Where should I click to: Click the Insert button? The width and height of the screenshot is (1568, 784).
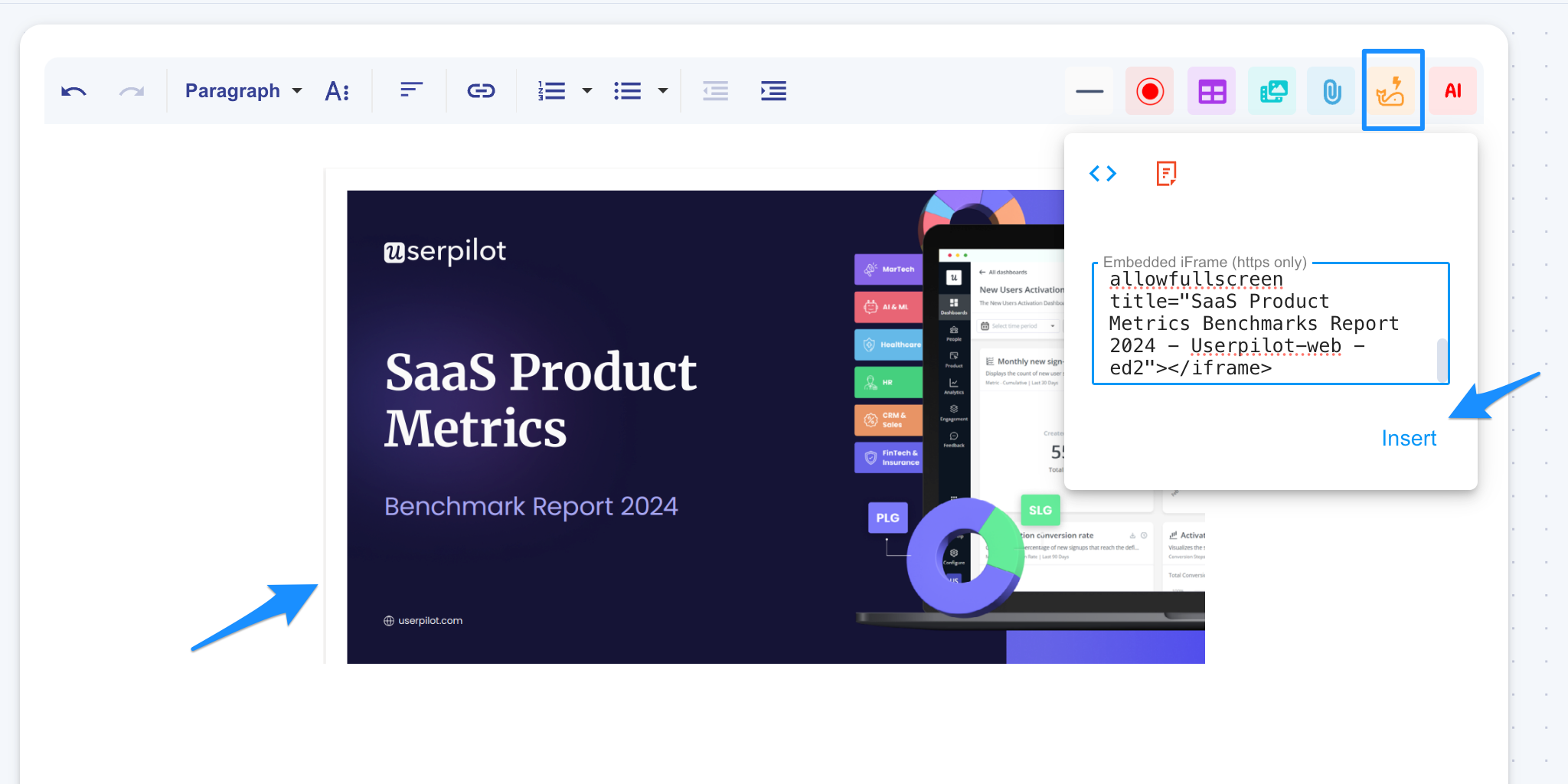tap(1409, 438)
